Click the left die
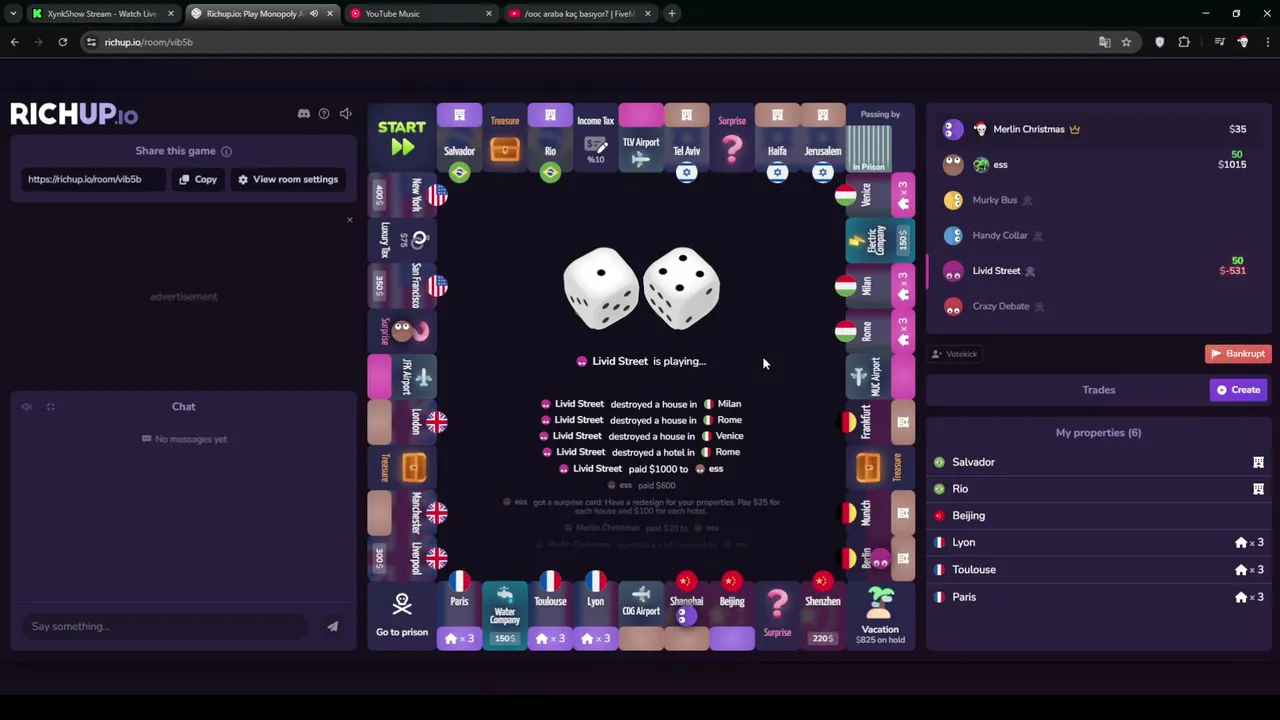The height and width of the screenshot is (720, 1280). point(601,288)
